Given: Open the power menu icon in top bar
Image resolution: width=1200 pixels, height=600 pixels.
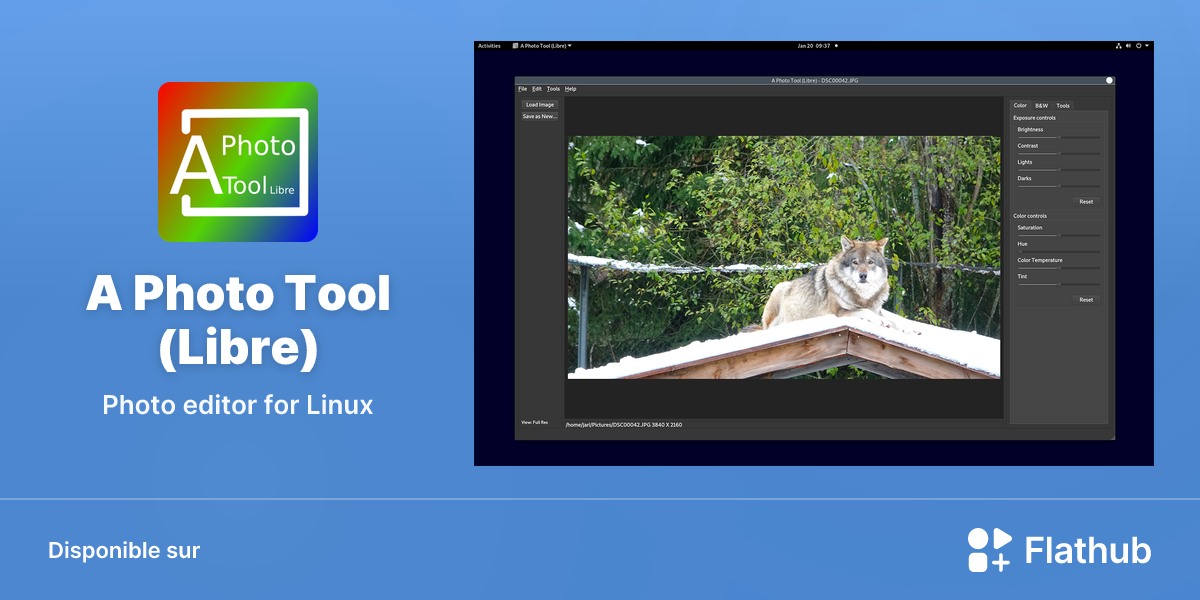Looking at the screenshot, I should coord(1138,46).
